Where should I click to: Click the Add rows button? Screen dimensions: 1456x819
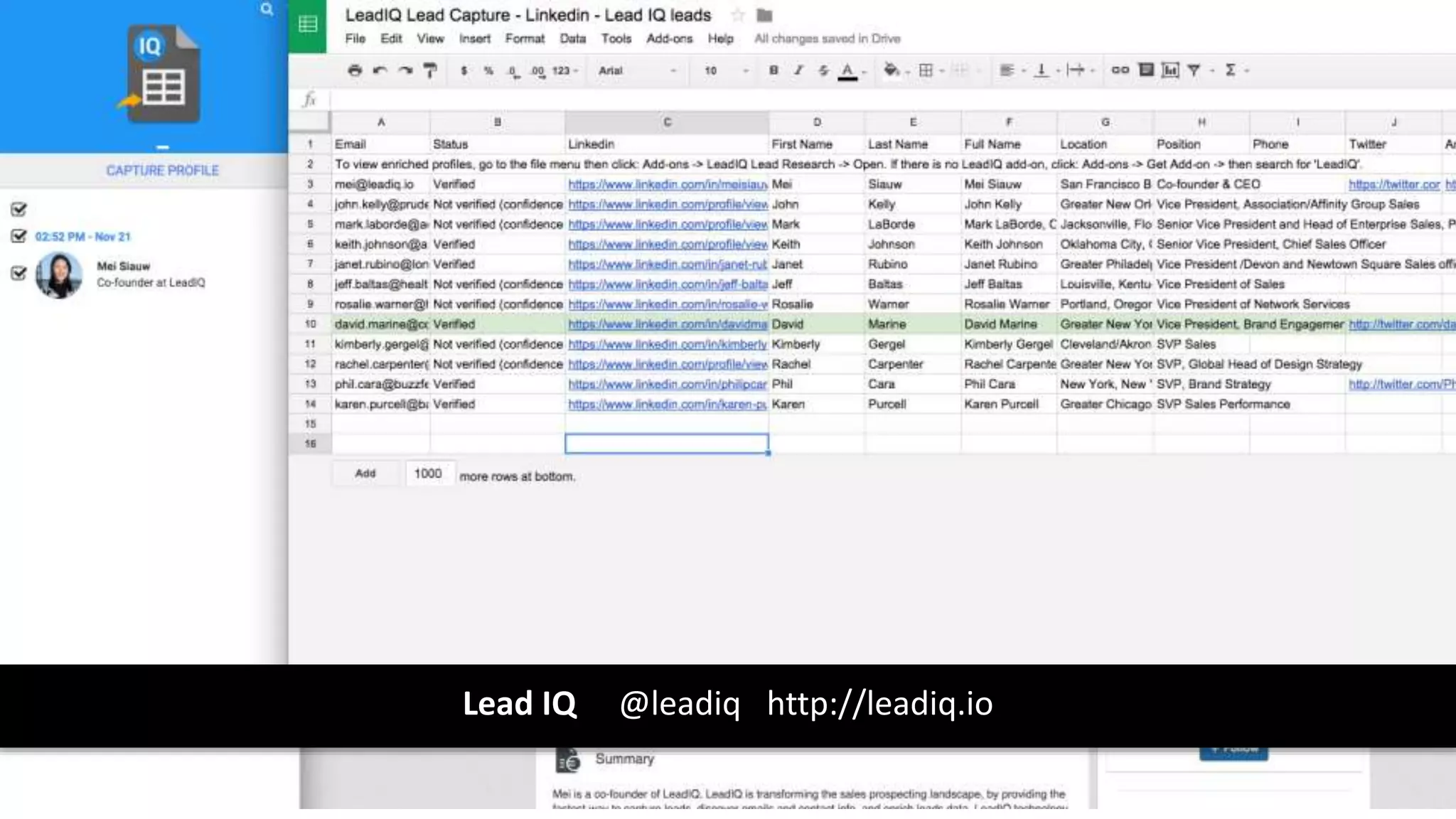click(x=365, y=473)
